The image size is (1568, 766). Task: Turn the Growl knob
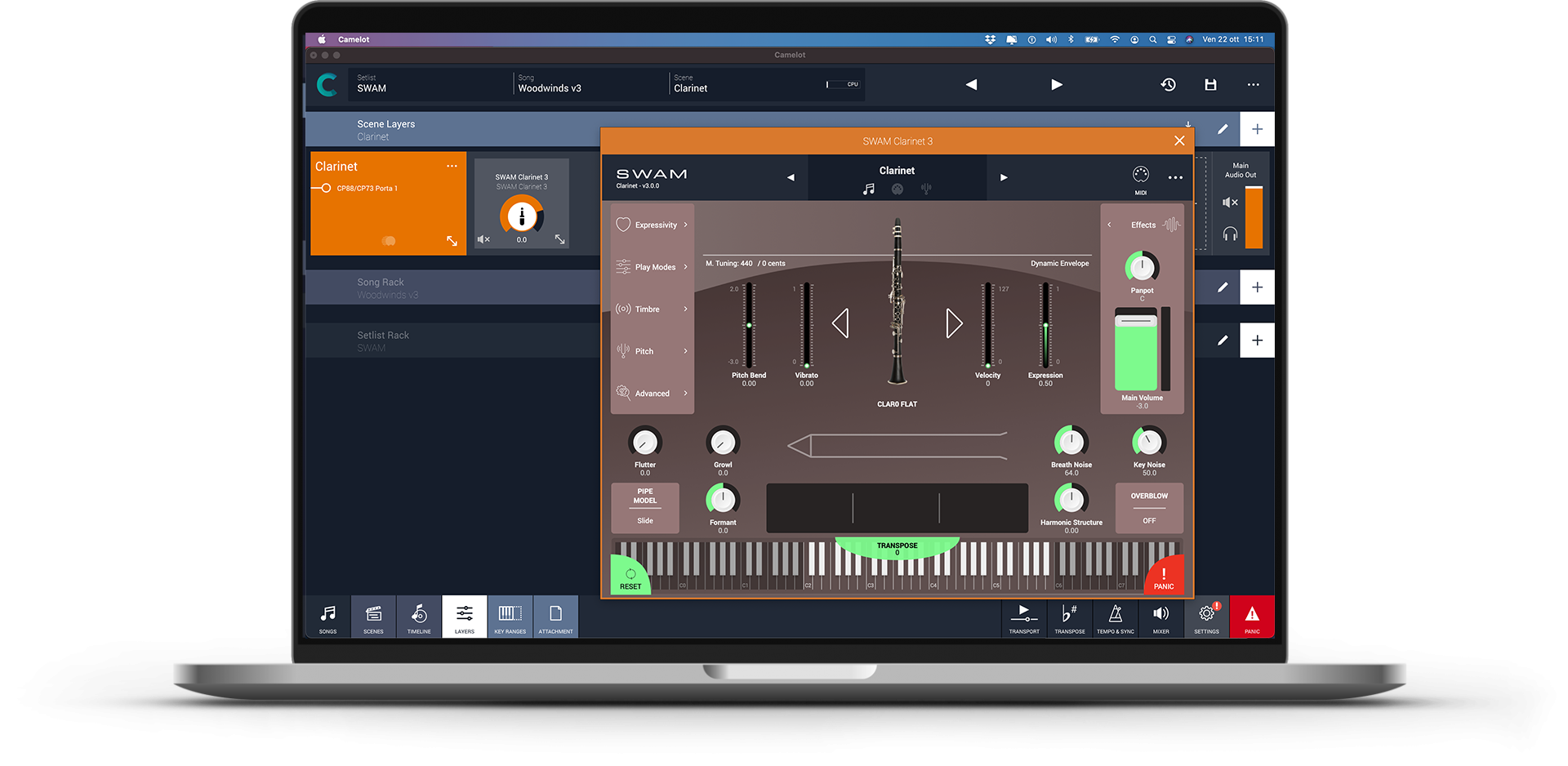coord(723,443)
